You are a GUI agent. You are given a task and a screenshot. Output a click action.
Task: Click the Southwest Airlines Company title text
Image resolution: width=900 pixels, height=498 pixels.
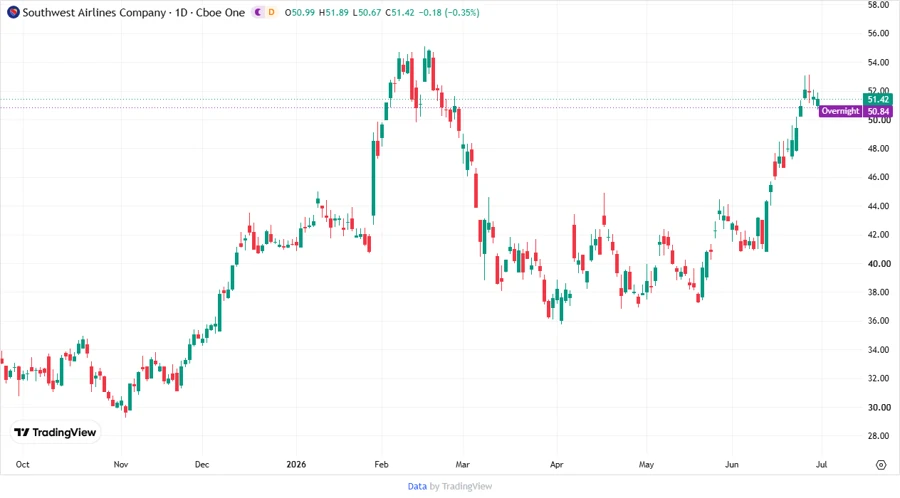pos(94,12)
